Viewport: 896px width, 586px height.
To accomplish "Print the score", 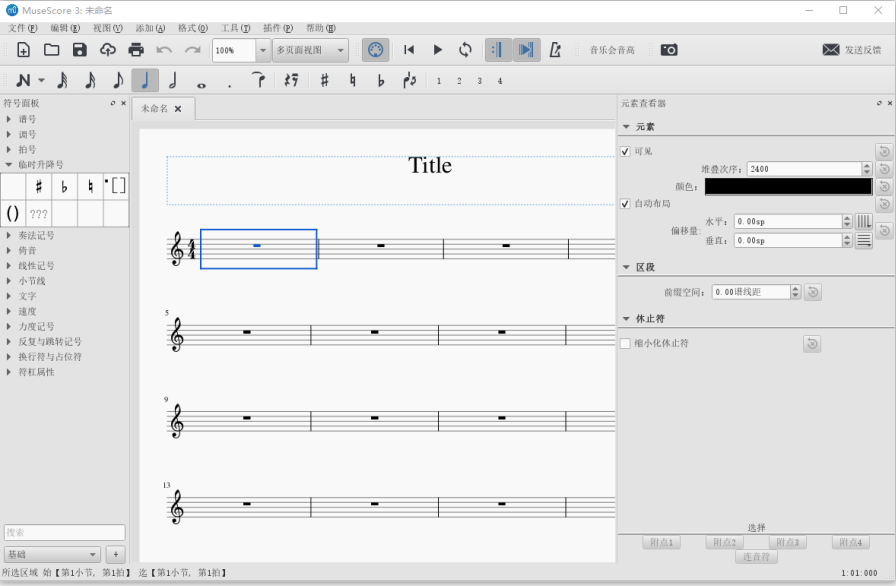I will [136, 50].
